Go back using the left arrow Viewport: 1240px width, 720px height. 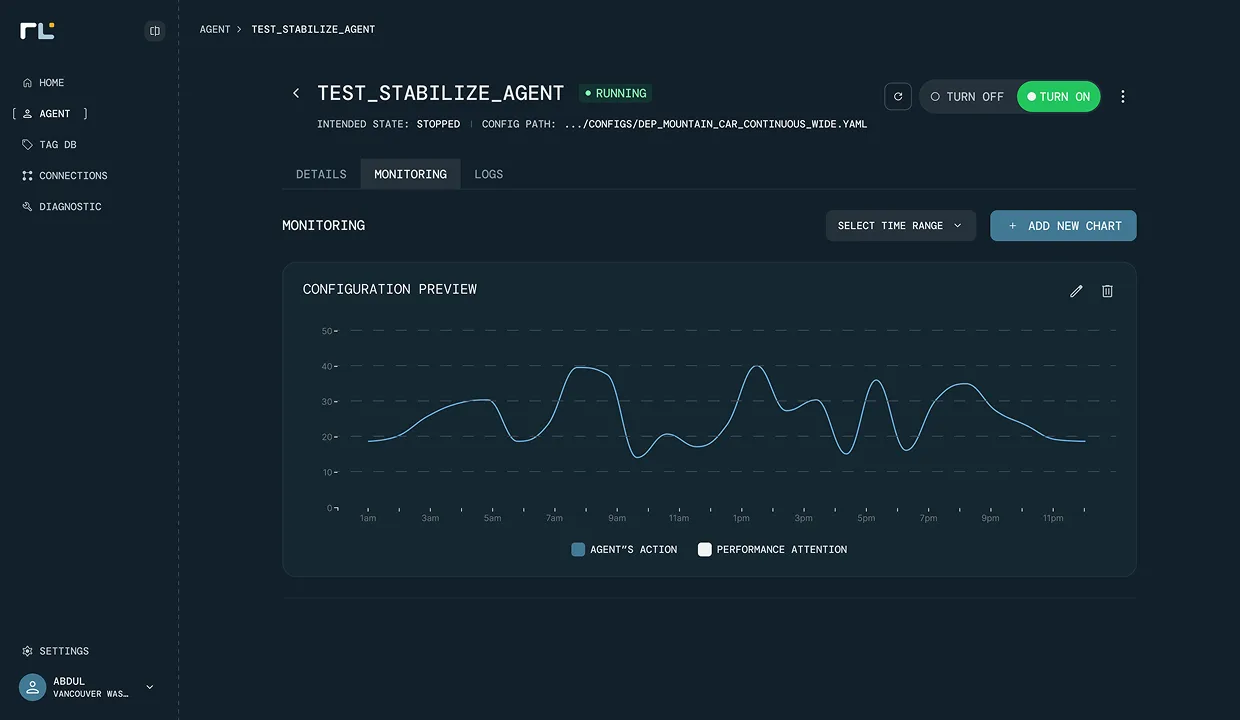[296, 93]
